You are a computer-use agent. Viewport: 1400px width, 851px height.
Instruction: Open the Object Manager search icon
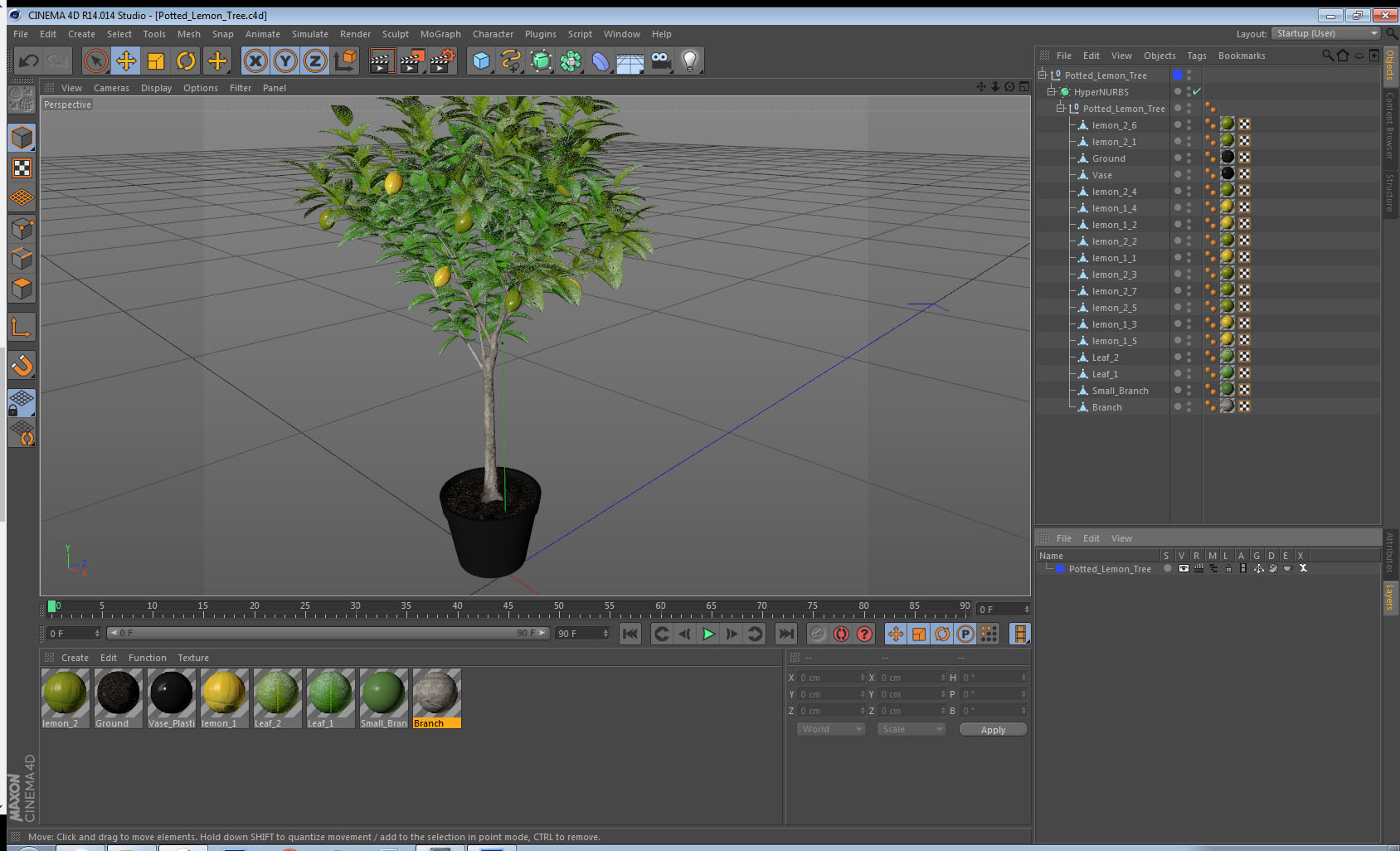point(1327,56)
